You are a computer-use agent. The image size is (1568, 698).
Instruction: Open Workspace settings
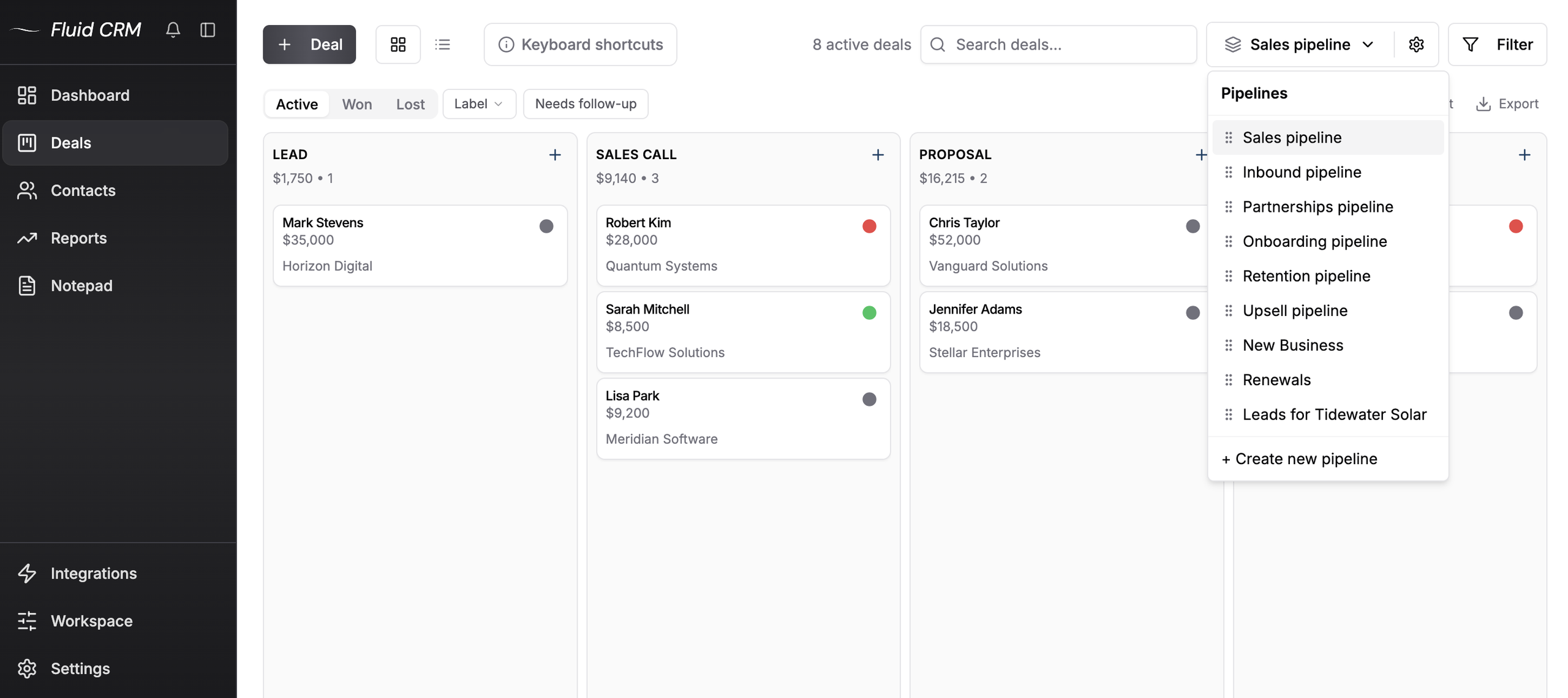pyautogui.click(x=115, y=620)
